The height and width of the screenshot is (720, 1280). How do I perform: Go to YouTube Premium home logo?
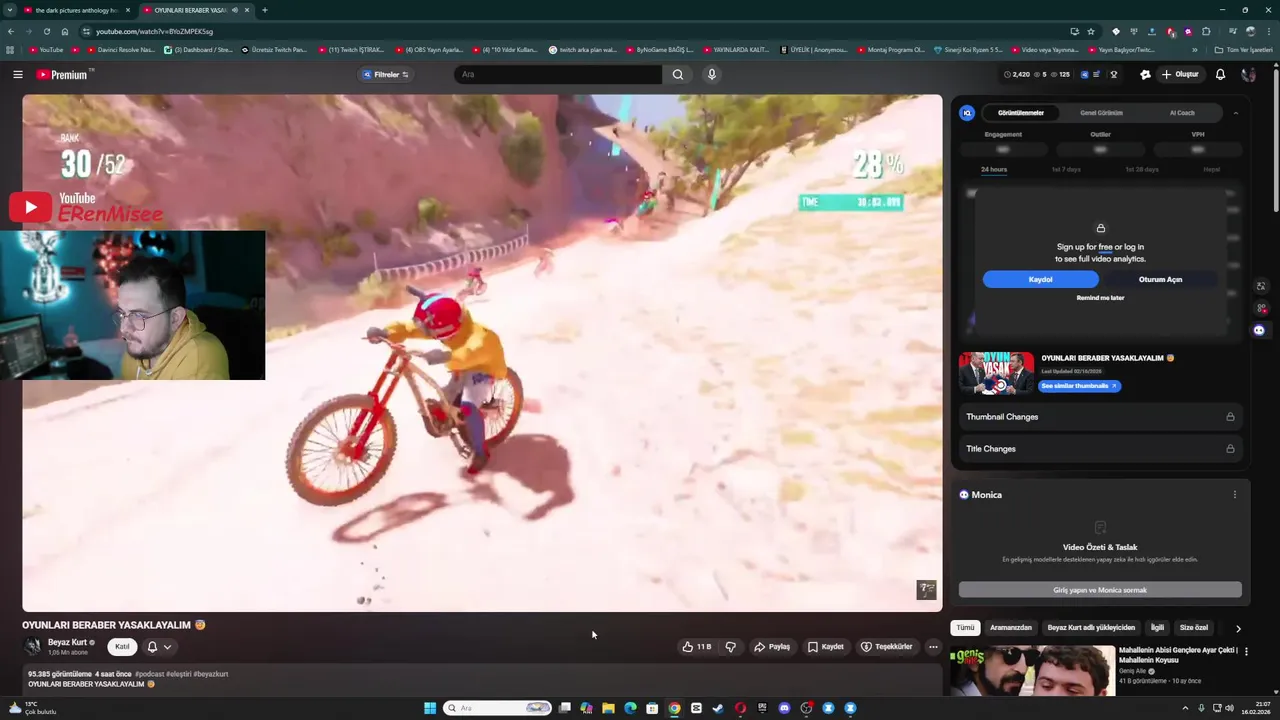64,74
